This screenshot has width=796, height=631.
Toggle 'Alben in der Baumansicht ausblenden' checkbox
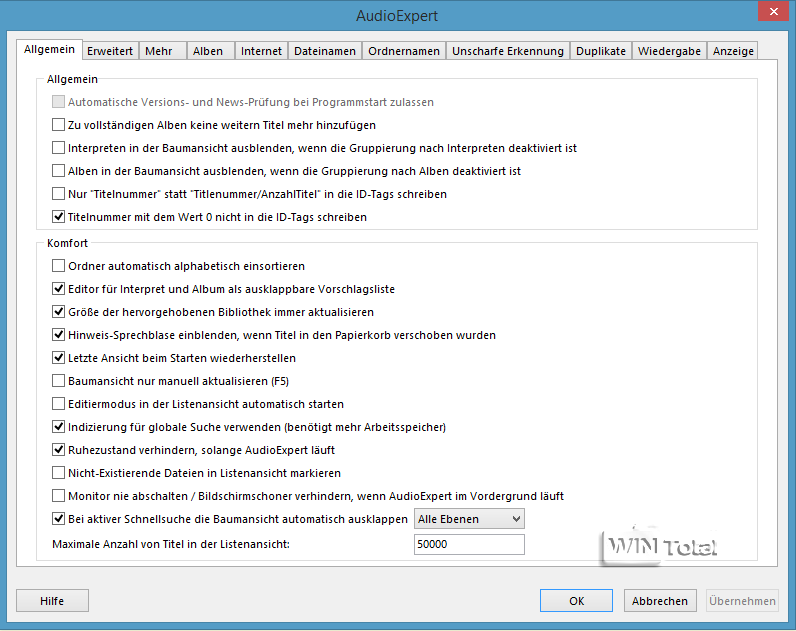[x=58, y=171]
